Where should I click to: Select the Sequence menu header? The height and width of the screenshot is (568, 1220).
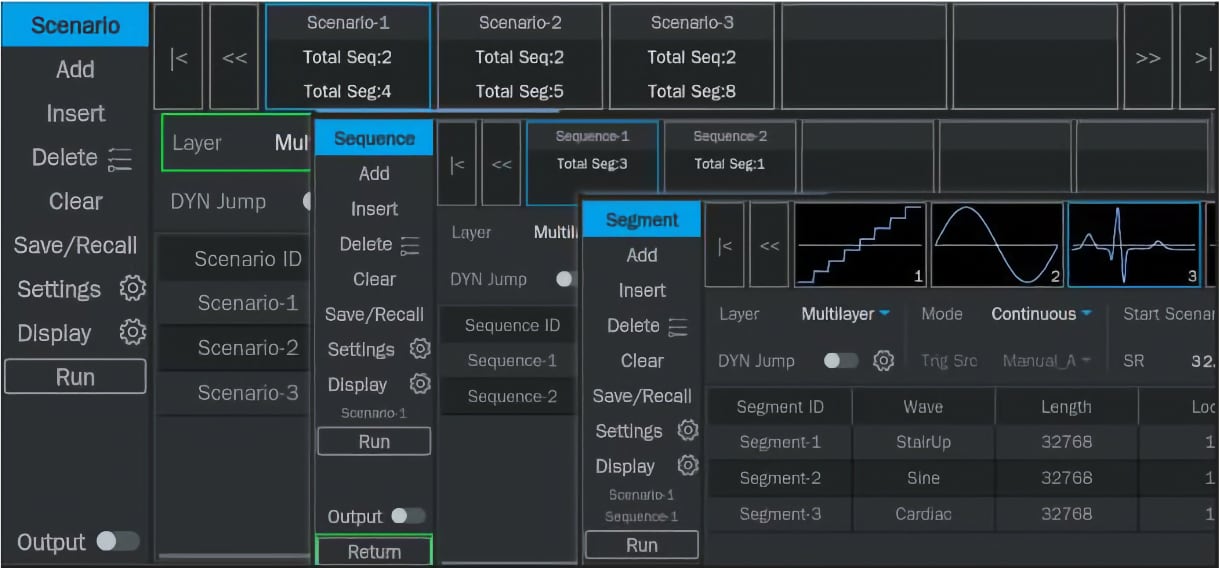point(374,138)
